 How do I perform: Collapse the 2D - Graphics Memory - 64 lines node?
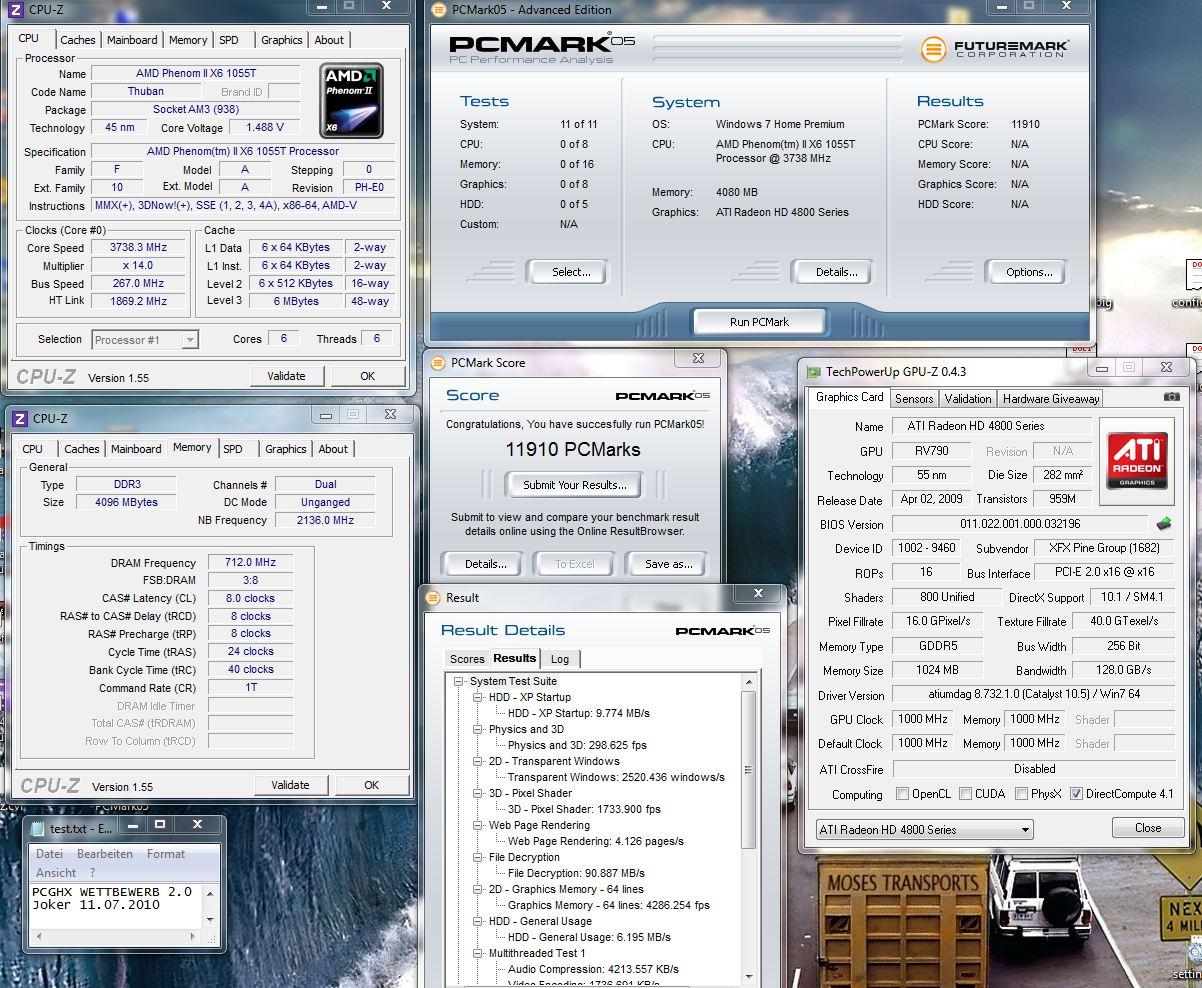click(478, 890)
